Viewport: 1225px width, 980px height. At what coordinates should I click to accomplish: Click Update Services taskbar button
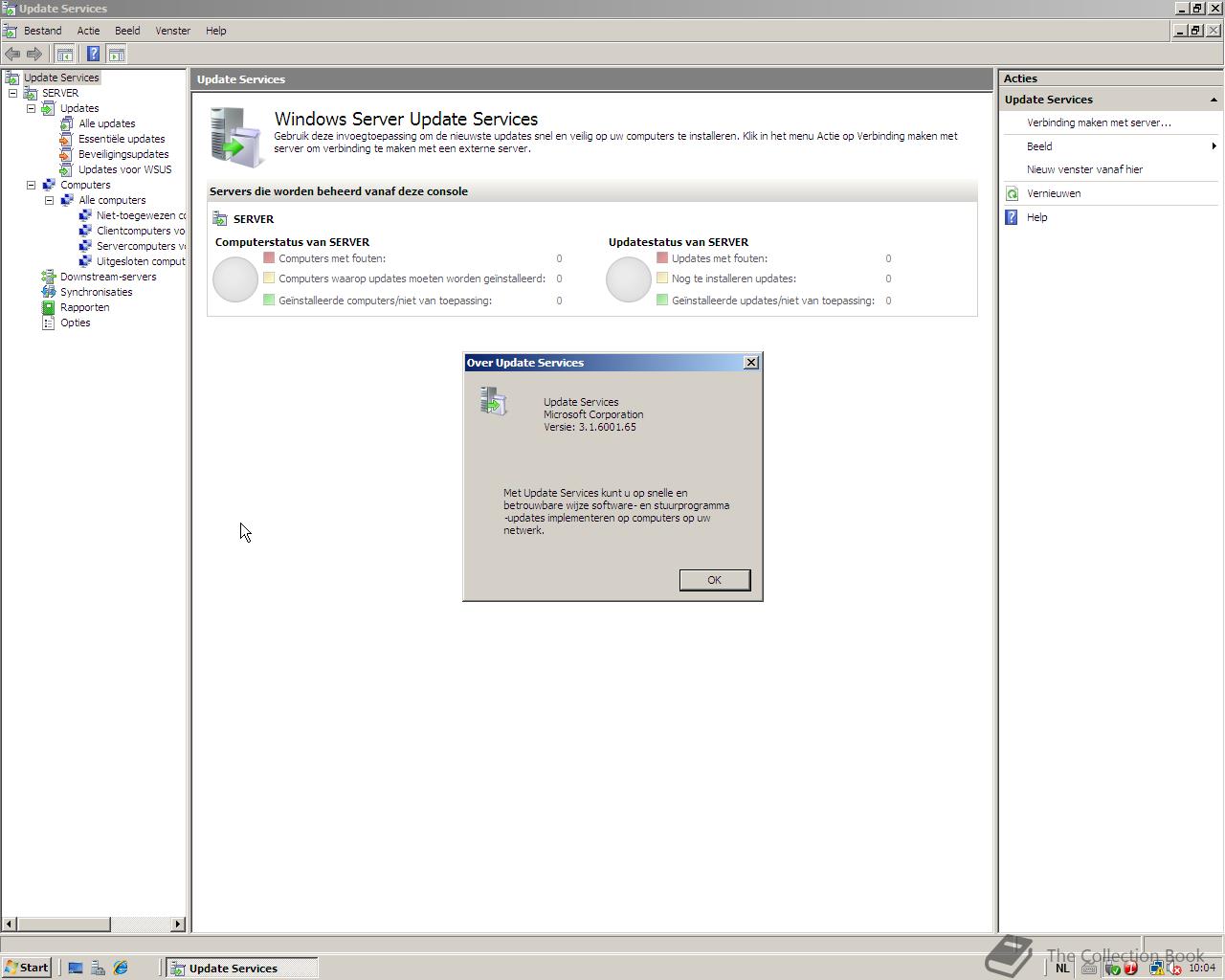[x=241, y=969]
